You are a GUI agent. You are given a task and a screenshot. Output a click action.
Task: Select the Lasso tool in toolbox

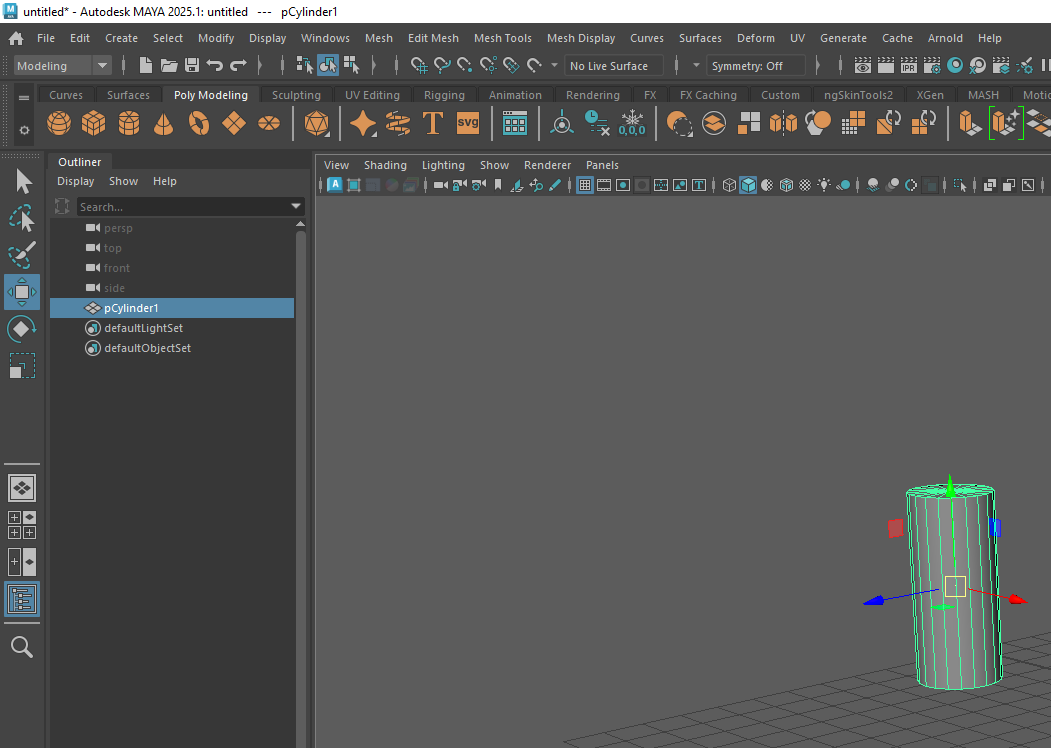[22, 219]
